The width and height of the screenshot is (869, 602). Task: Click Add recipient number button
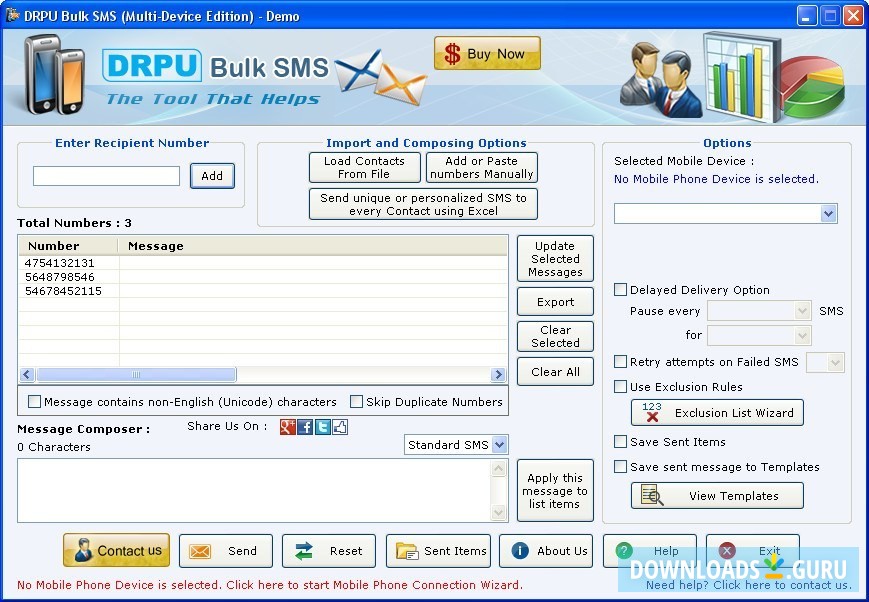click(212, 176)
